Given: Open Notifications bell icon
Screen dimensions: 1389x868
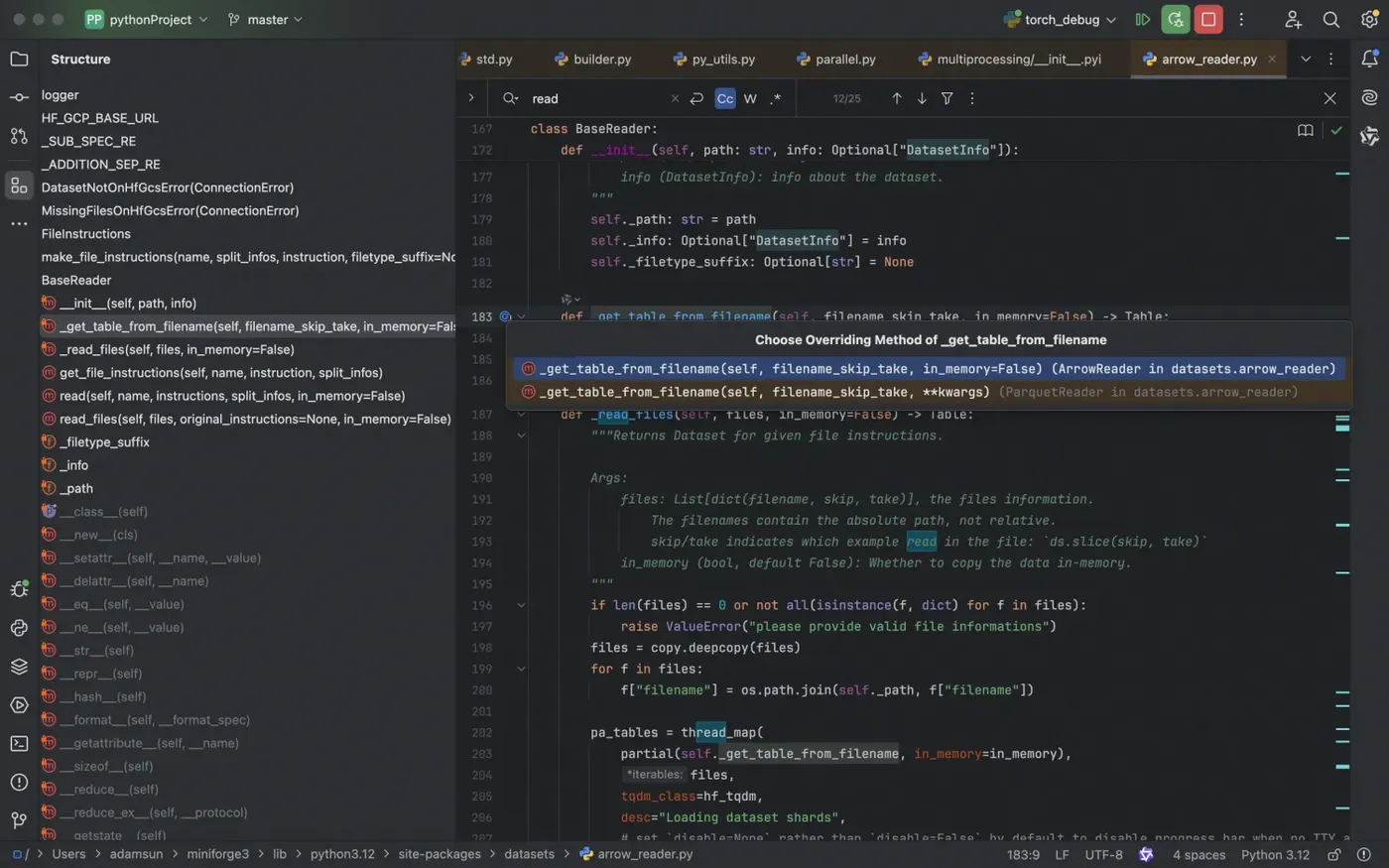Looking at the screenshot, I should (1369, 60).
